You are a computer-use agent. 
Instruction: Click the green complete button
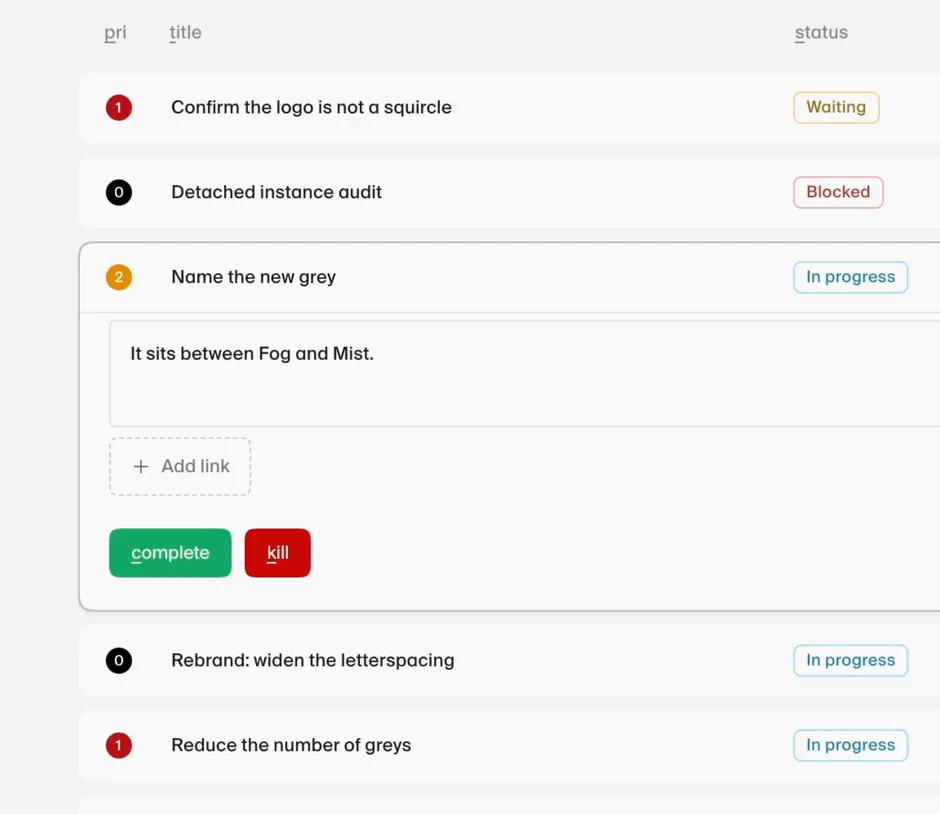(170, 553)
